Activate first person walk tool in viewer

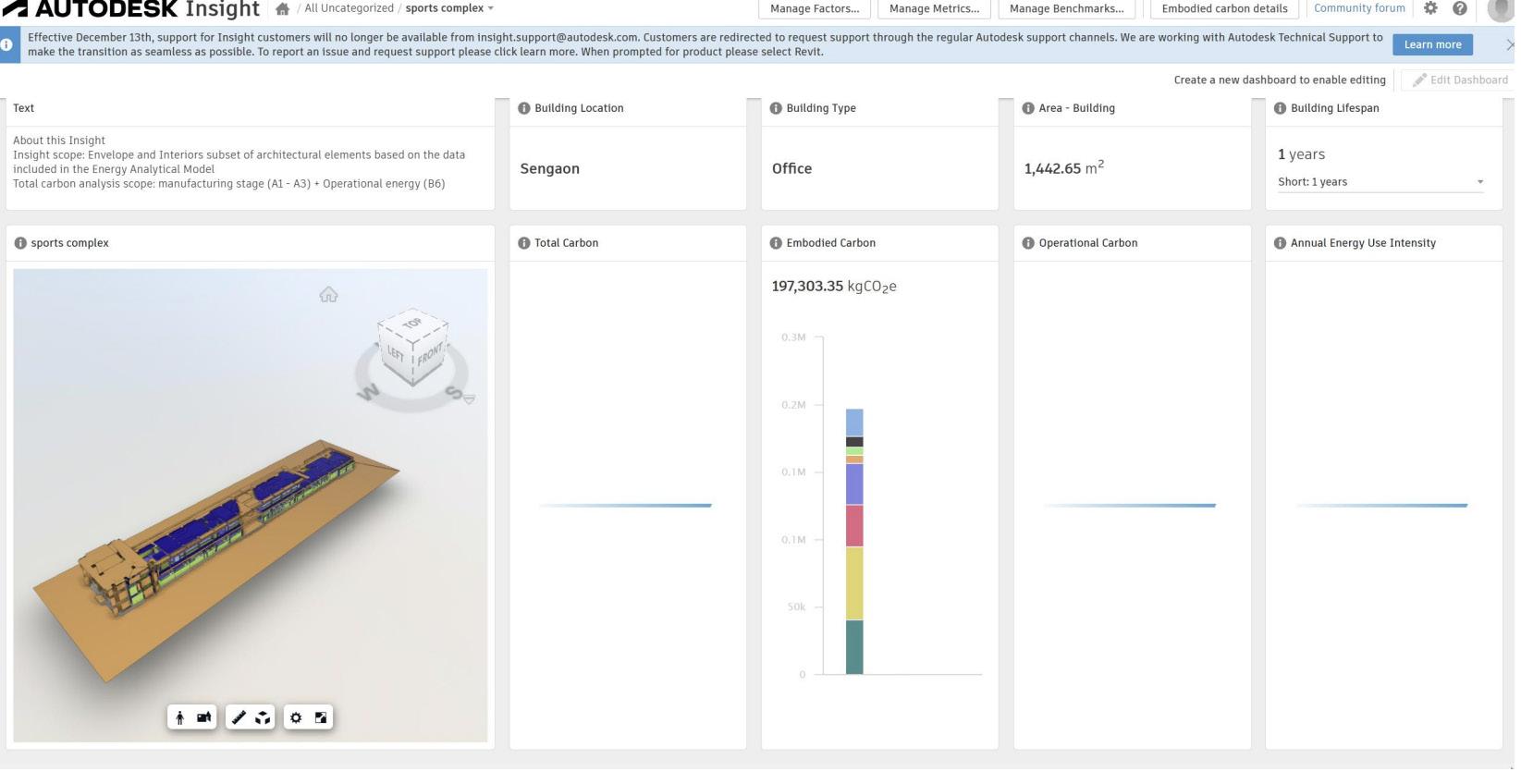(180, 717)
